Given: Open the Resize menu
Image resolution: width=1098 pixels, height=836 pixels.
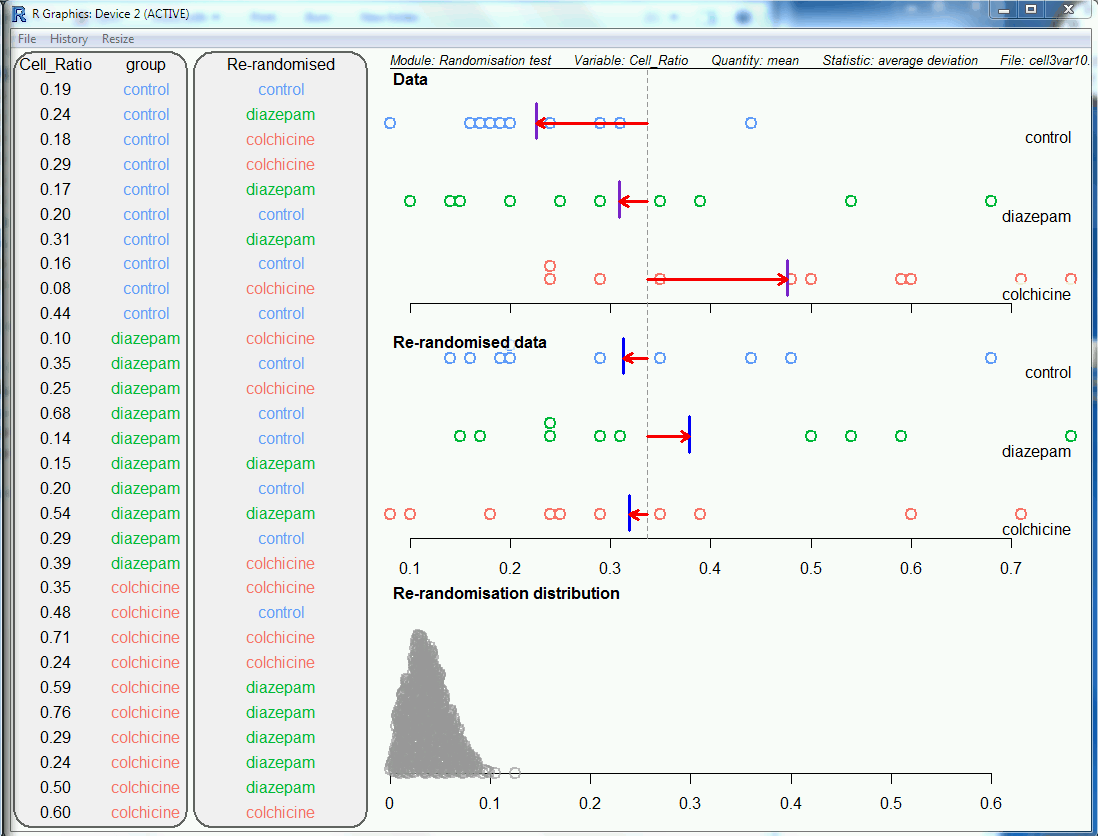Looking at the screenshot, I should (x=118, y=39).
